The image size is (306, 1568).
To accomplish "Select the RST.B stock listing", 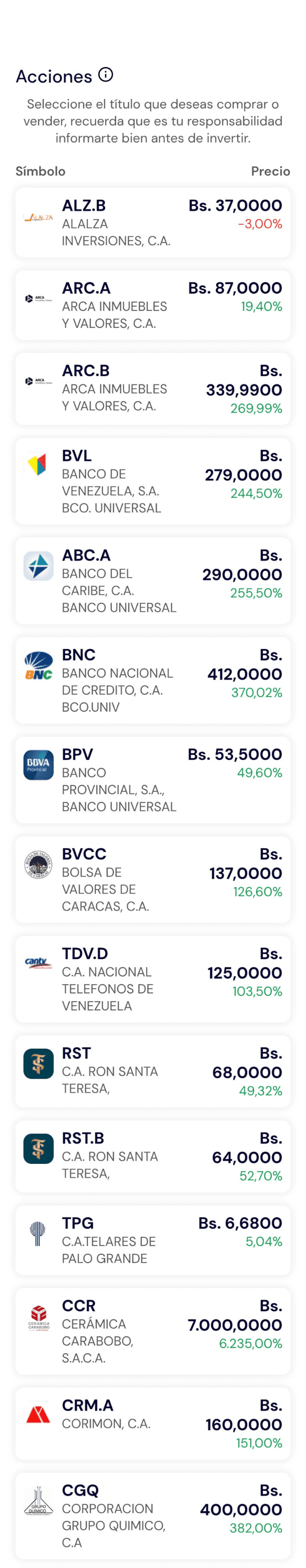I will click(153, 1156).
